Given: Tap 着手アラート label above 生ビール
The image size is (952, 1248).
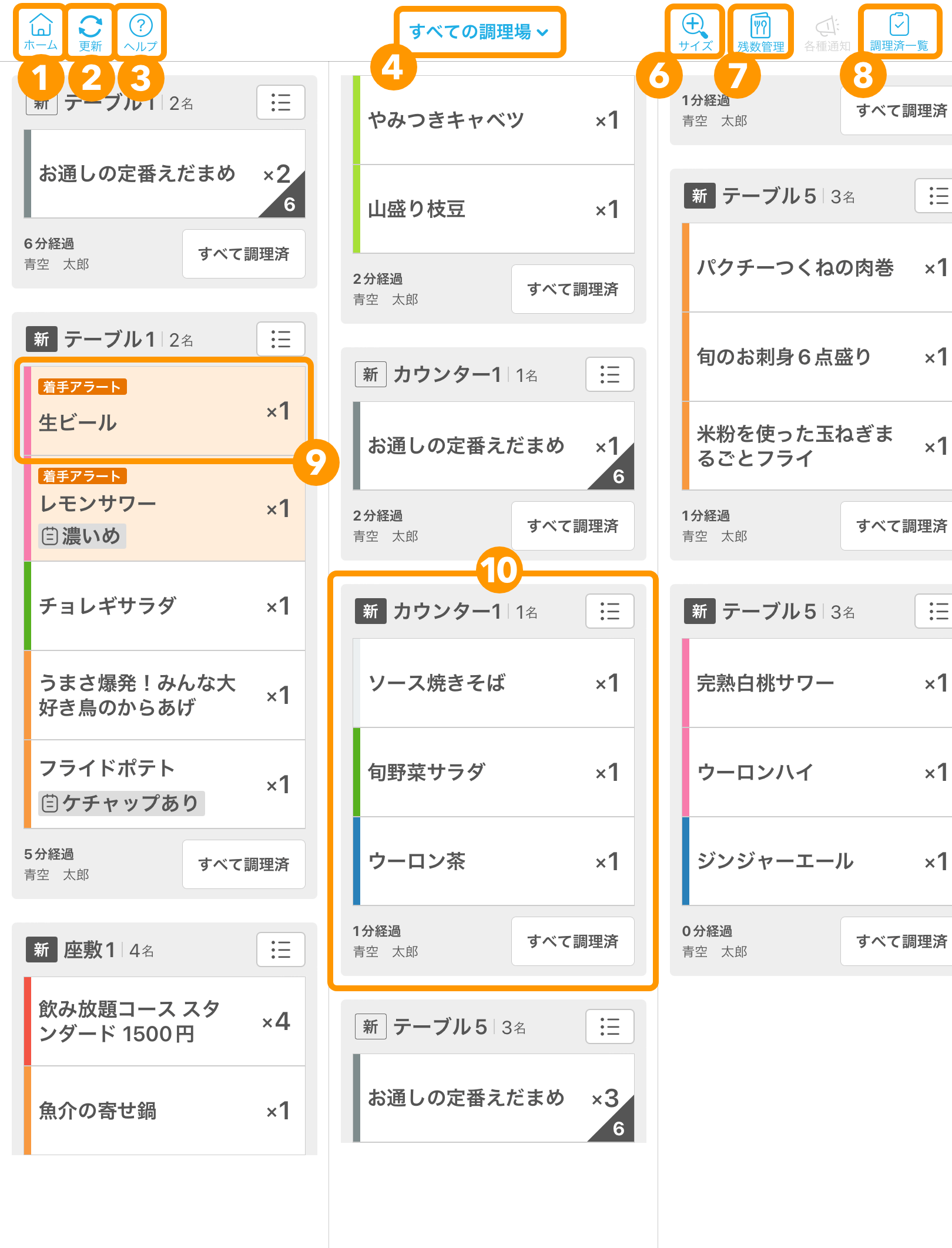Looking at the screenshot, I should 82,387.
